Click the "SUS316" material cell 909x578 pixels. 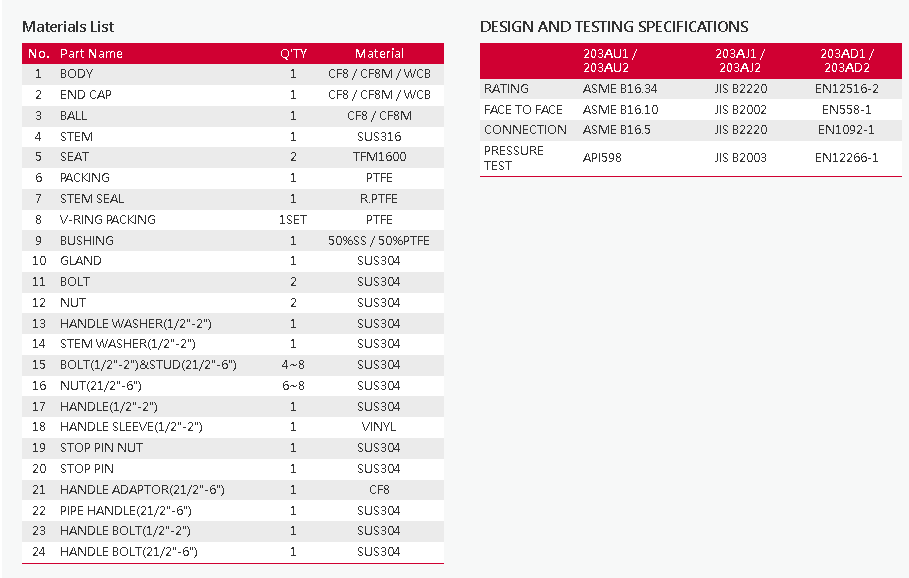(x=379, y=137)
